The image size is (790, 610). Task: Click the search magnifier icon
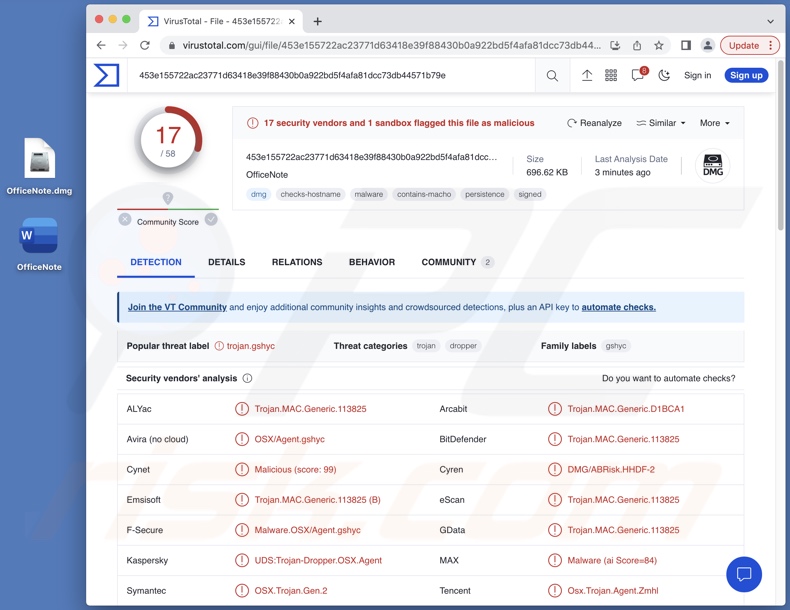[552, 76]
